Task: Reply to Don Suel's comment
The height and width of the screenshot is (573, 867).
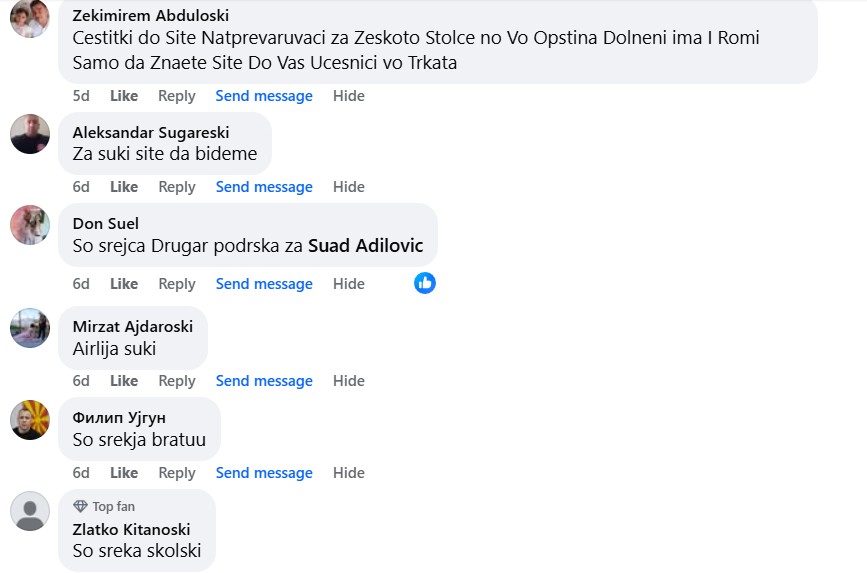Action: 177,284
